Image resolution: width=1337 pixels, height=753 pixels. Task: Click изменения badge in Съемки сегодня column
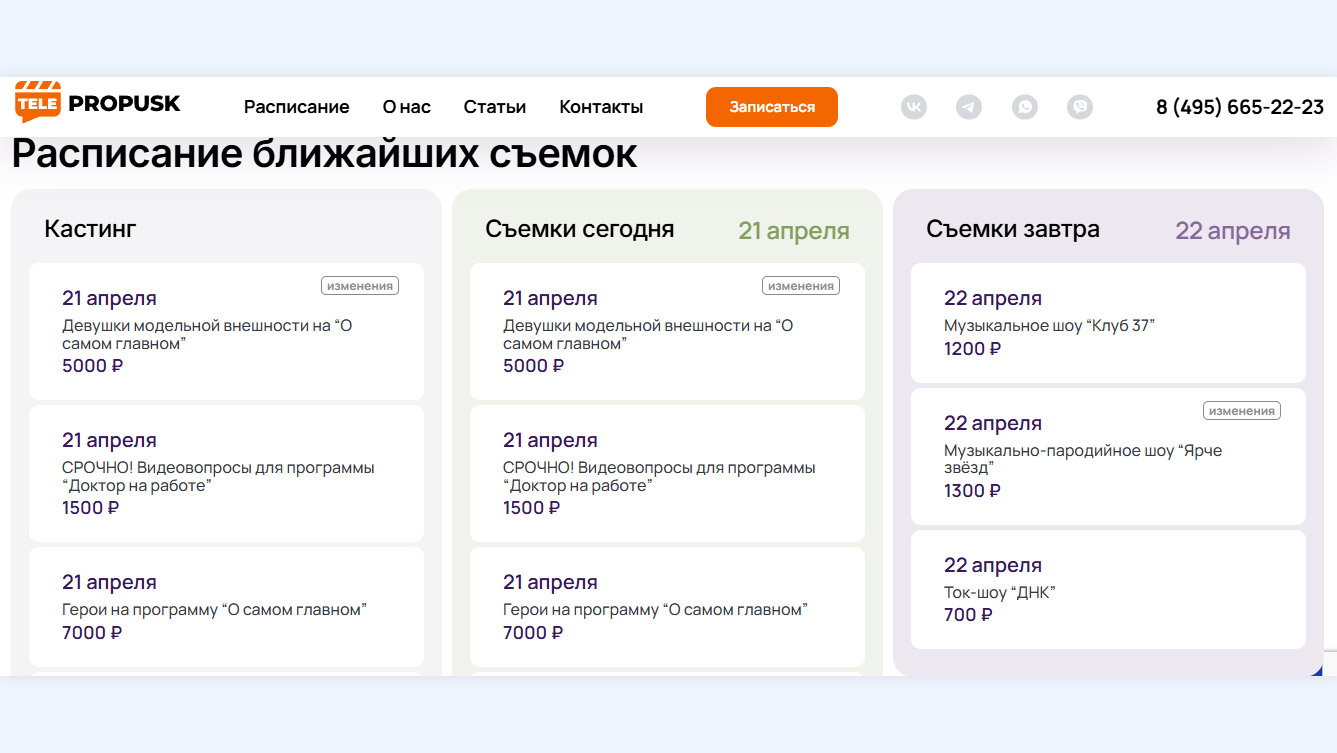[801, 286]
